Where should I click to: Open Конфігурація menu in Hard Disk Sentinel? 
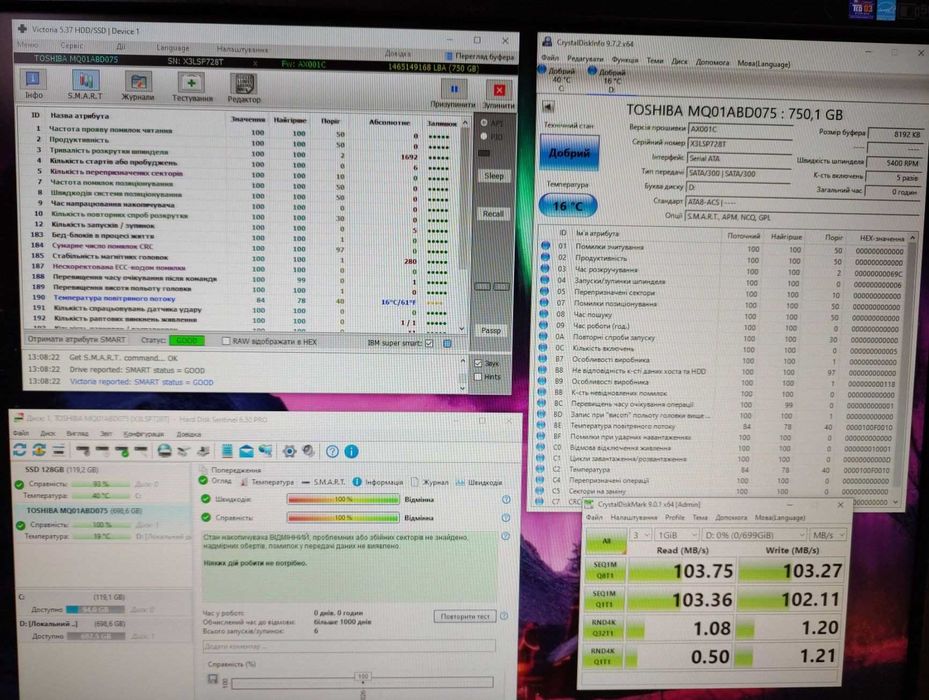coord(143,434)
